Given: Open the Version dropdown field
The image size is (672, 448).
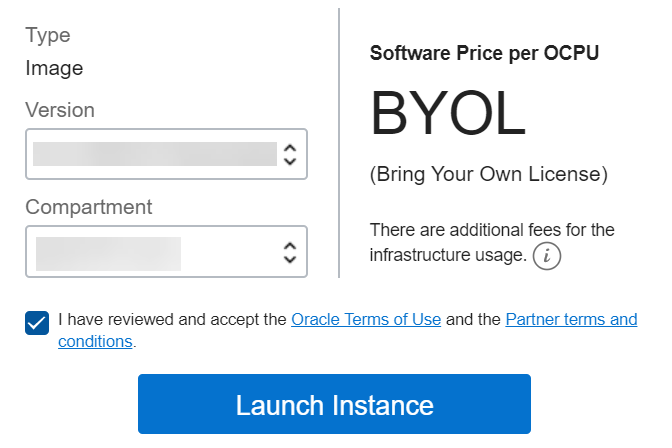Looking at the screenshot, I should pyautogui.click(x=155, y=154).
